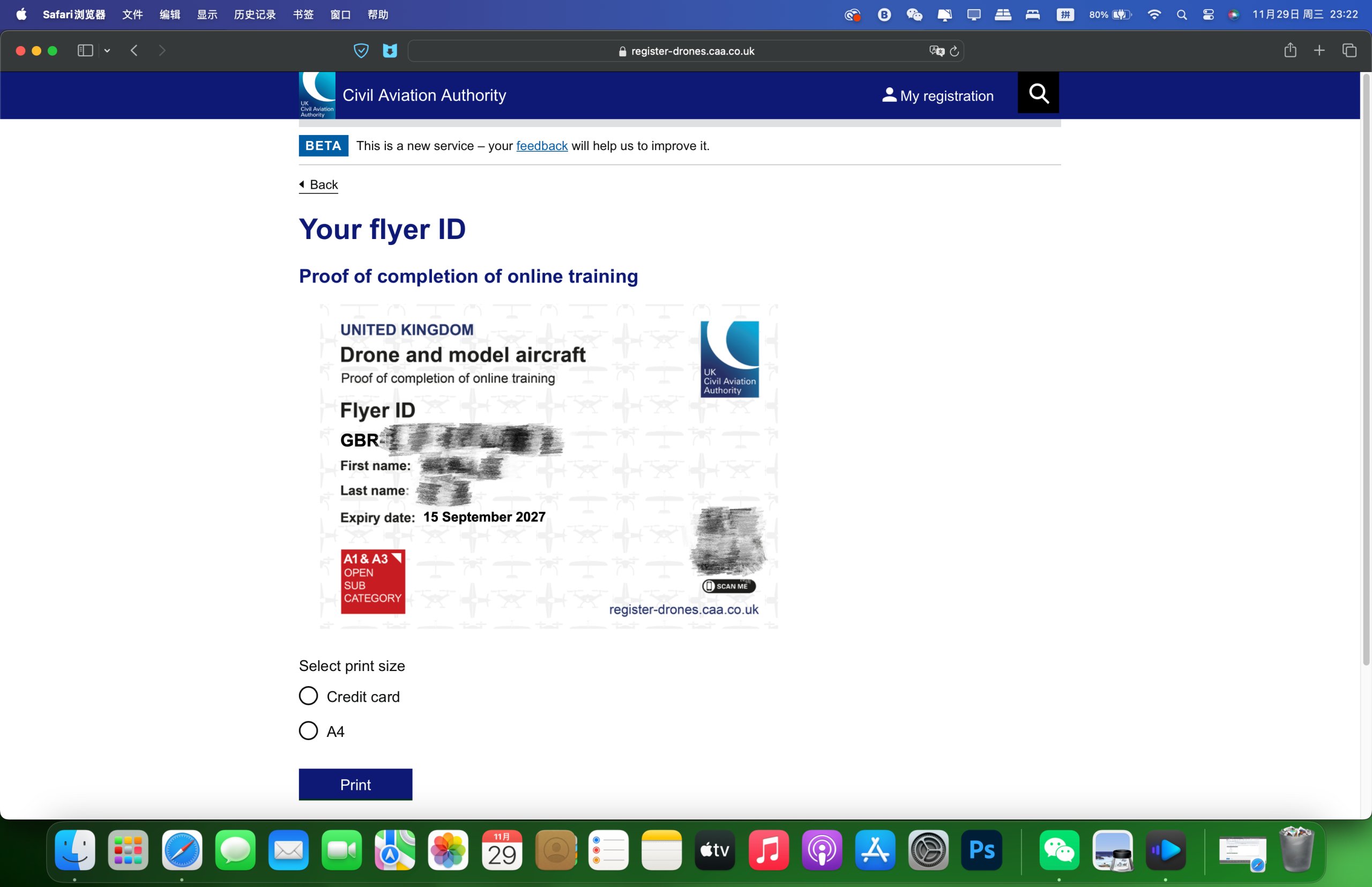Open Photoshop from the Dock
The height and width of the screenshot is (887, 1372).
point(981,849)
